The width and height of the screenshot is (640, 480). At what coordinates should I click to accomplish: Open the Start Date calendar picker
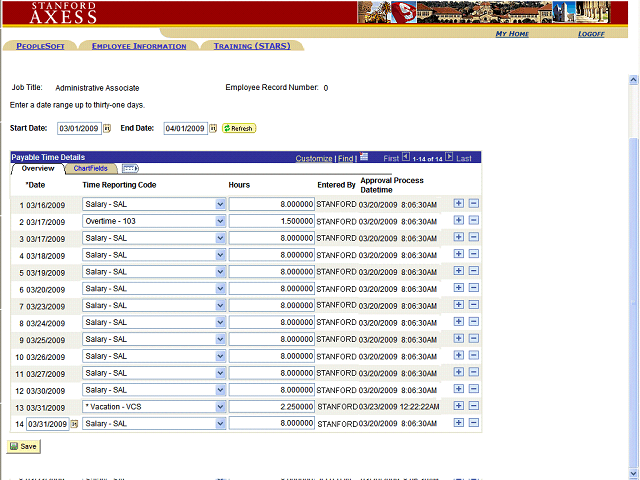point(107,128)
